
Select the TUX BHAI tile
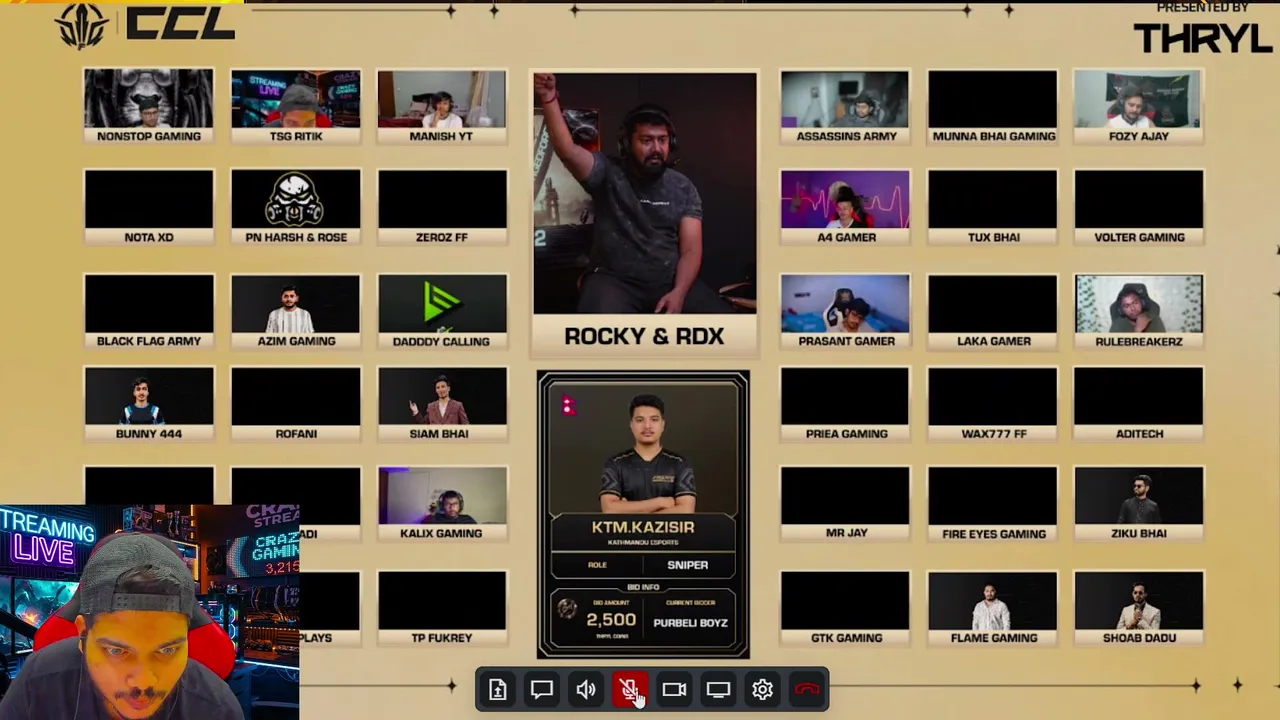993,207
